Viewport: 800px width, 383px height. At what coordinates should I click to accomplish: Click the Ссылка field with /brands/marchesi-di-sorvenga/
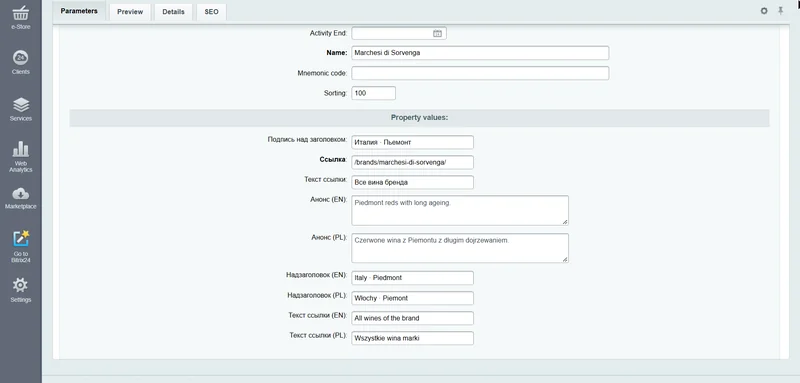click(412, 162)
